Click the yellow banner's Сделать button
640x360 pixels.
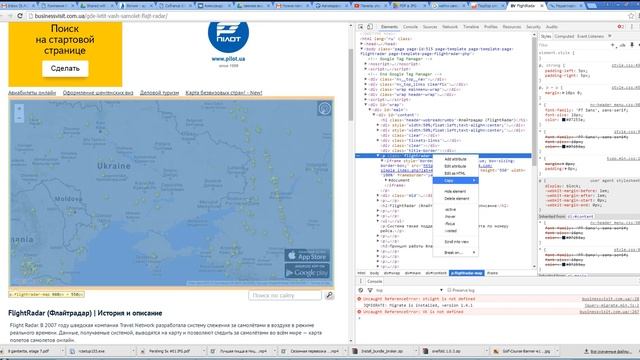(x=65, y=69)
